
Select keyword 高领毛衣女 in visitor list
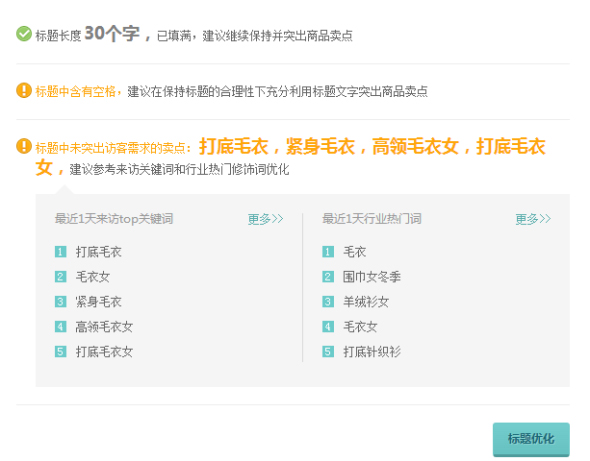tap(104, 327)
